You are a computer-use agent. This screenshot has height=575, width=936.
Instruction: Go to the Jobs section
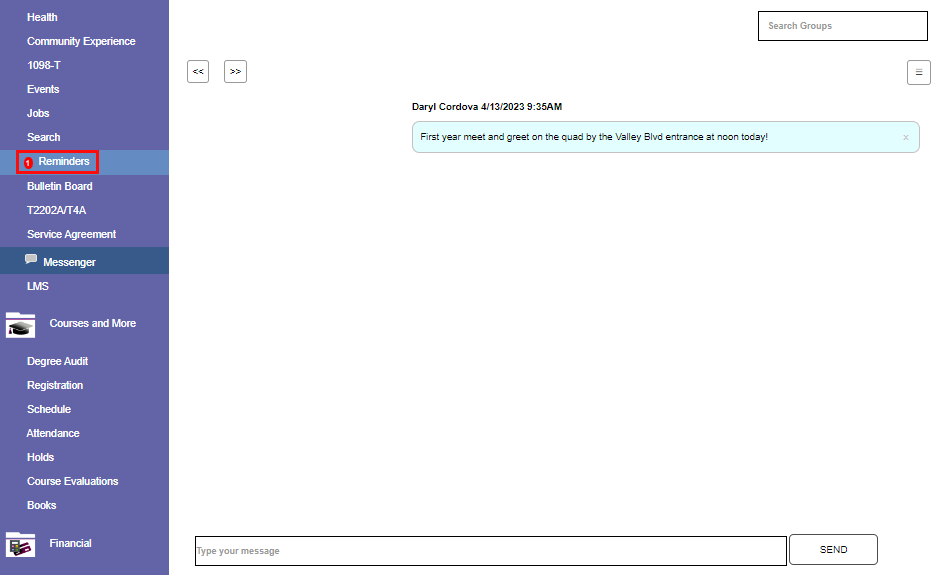(x=38, y=113)
